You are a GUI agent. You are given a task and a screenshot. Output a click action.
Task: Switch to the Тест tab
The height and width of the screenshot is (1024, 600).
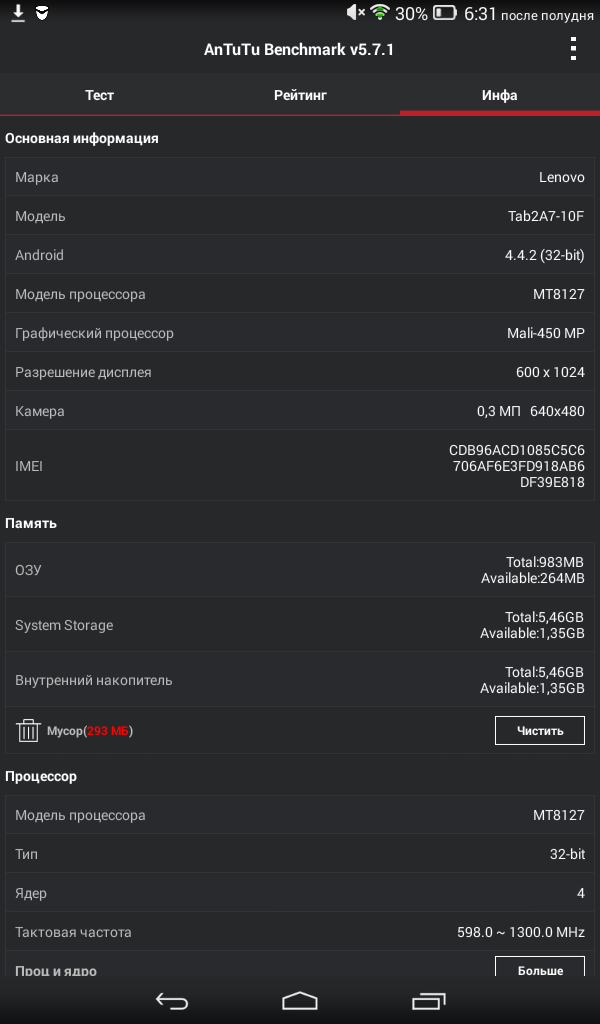click(x=99, y=95)
